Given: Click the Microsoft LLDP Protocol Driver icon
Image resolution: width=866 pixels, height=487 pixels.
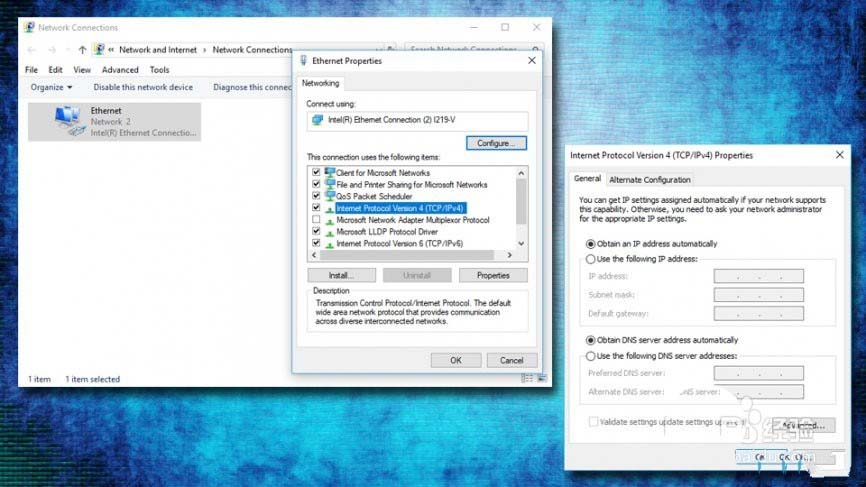Looking at the screenshot, I should (x=330, y=232).
